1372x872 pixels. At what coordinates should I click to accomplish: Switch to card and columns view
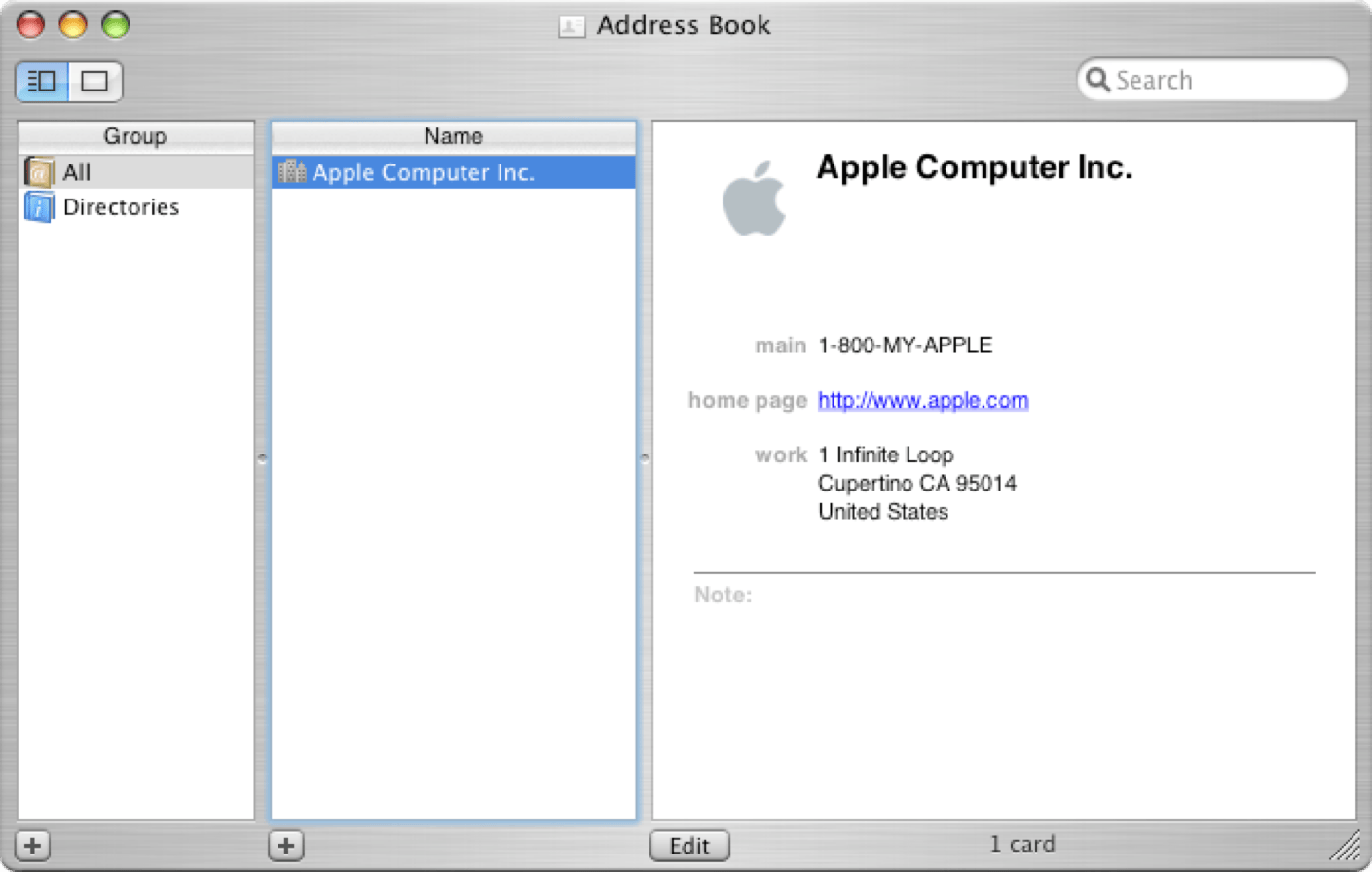(x=42, y=81)
